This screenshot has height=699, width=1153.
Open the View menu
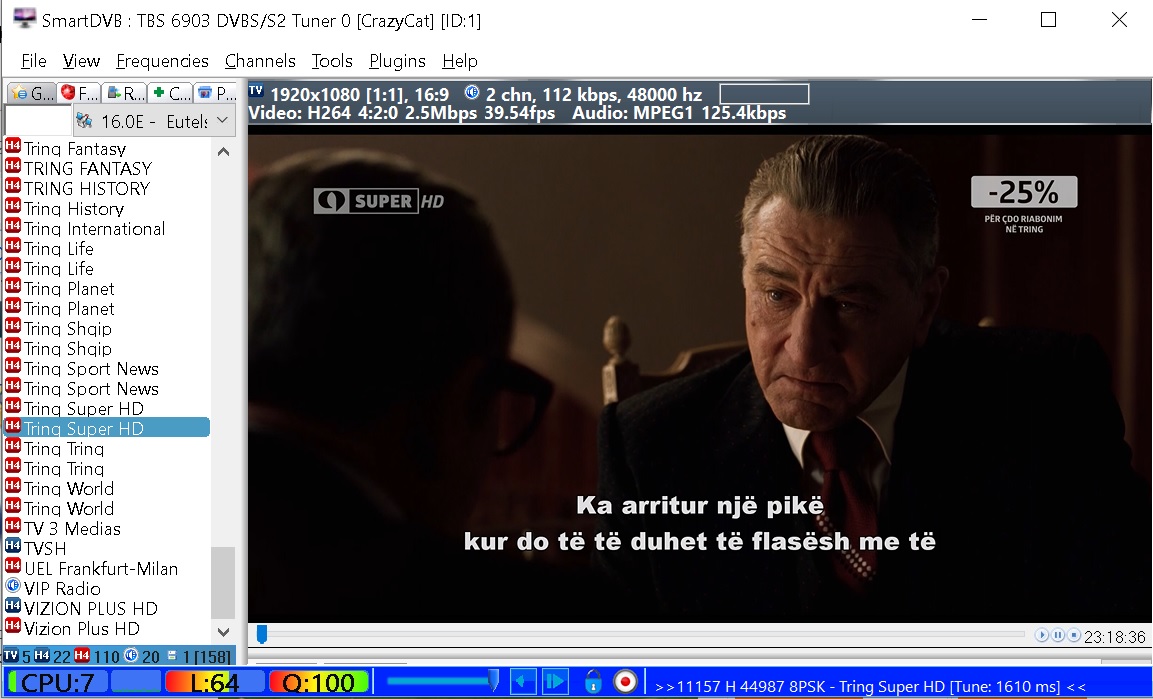[81, 61]
